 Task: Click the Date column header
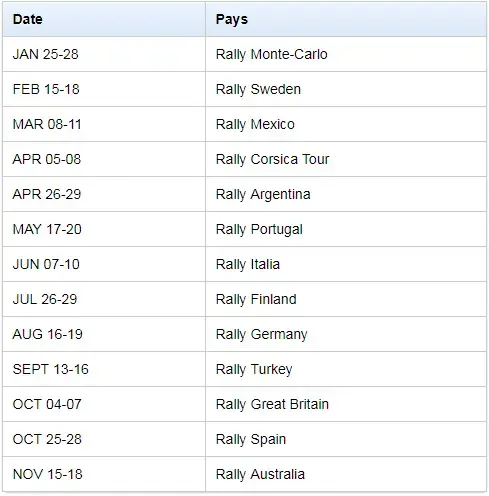tap(104, 19)
